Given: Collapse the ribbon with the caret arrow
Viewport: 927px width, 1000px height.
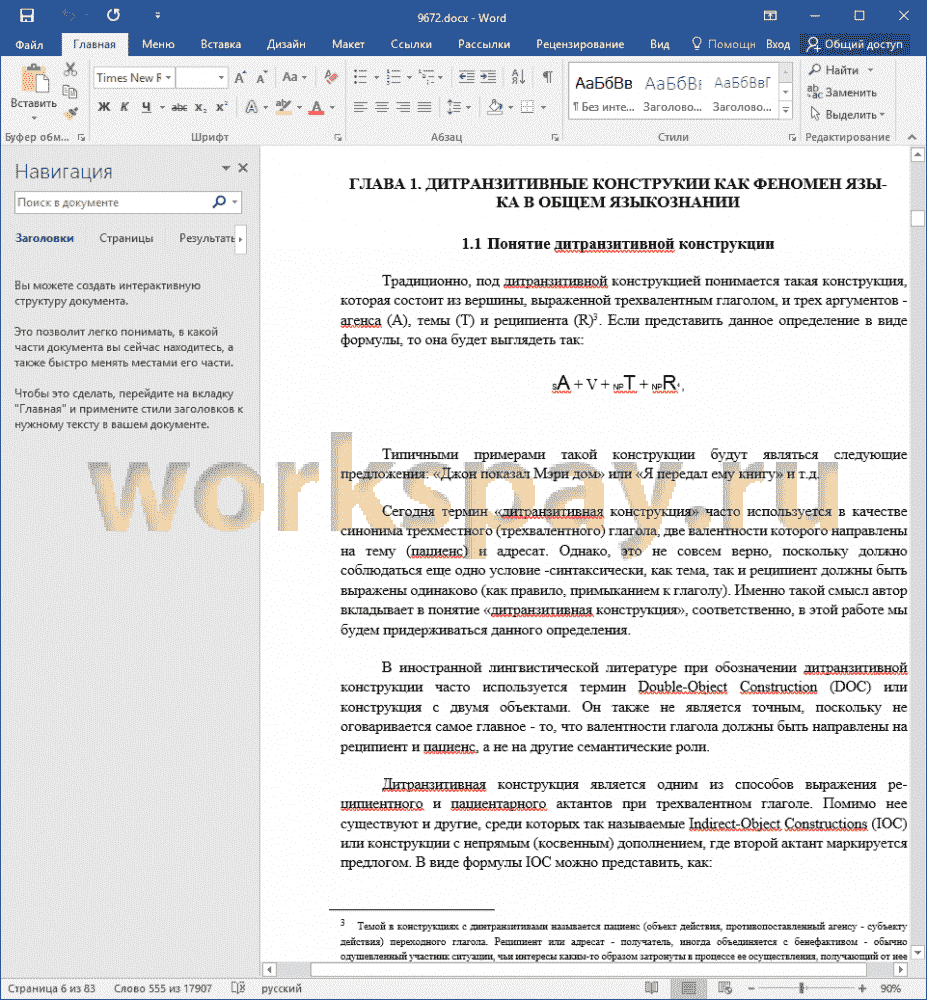Looking at the screenshot, I should pos(912,136).
